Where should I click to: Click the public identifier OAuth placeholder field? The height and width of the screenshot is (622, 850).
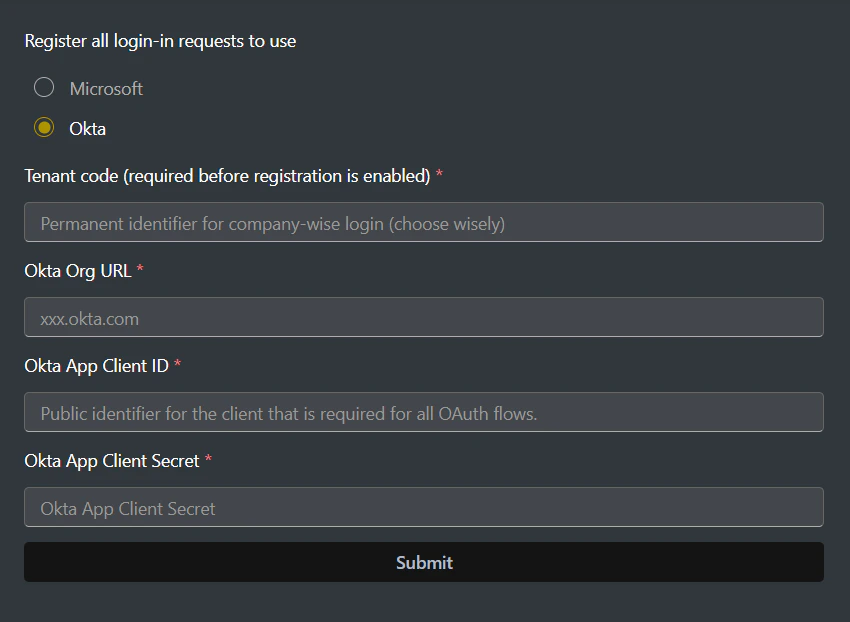pyautogui.click(x=424, y=412)
